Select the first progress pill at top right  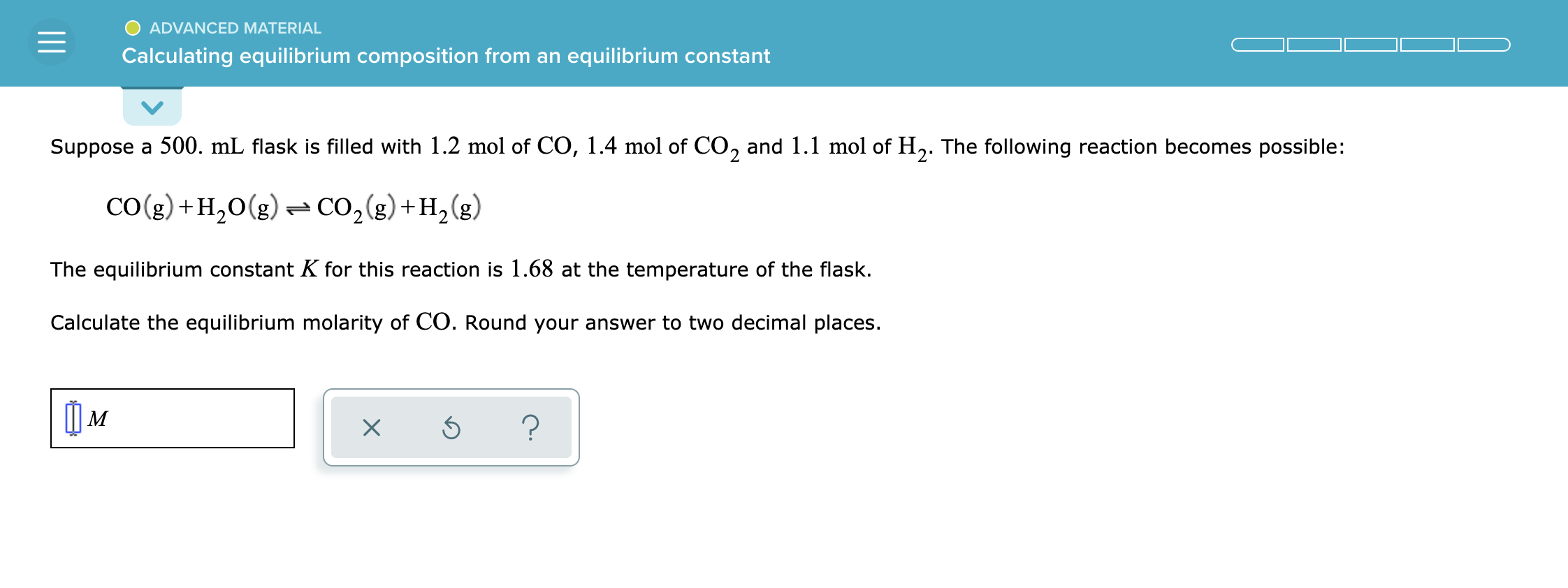pos(1258,45)
